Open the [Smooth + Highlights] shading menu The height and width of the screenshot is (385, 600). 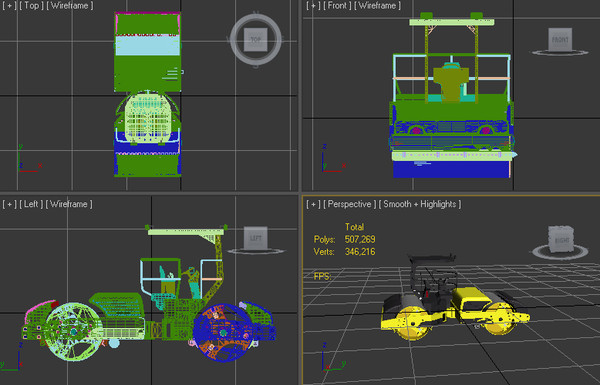(420, 204)
